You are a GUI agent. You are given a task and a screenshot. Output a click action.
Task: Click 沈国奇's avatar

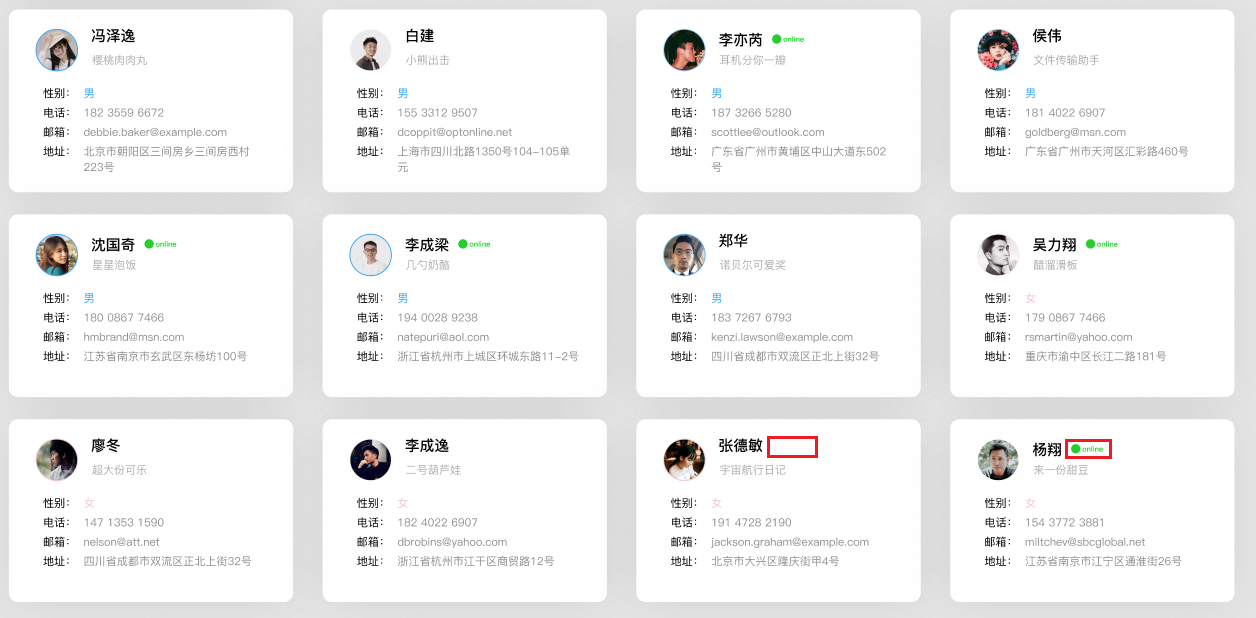point(57,255)
